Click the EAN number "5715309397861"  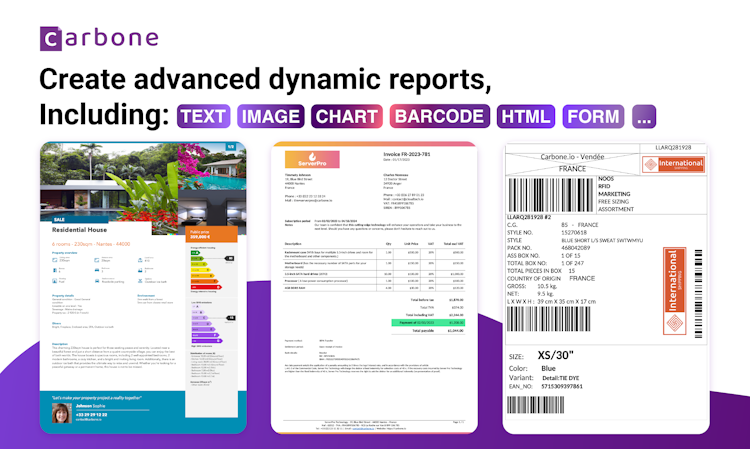(x=562, y=386)
